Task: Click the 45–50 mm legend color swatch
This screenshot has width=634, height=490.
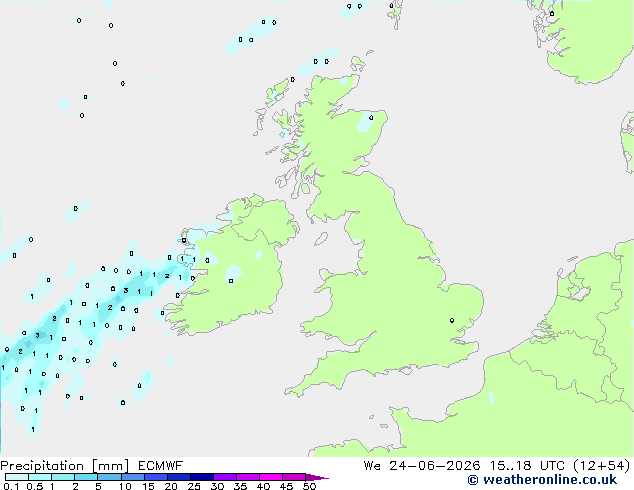Action: pyautogui.click(x=294, y=477)
